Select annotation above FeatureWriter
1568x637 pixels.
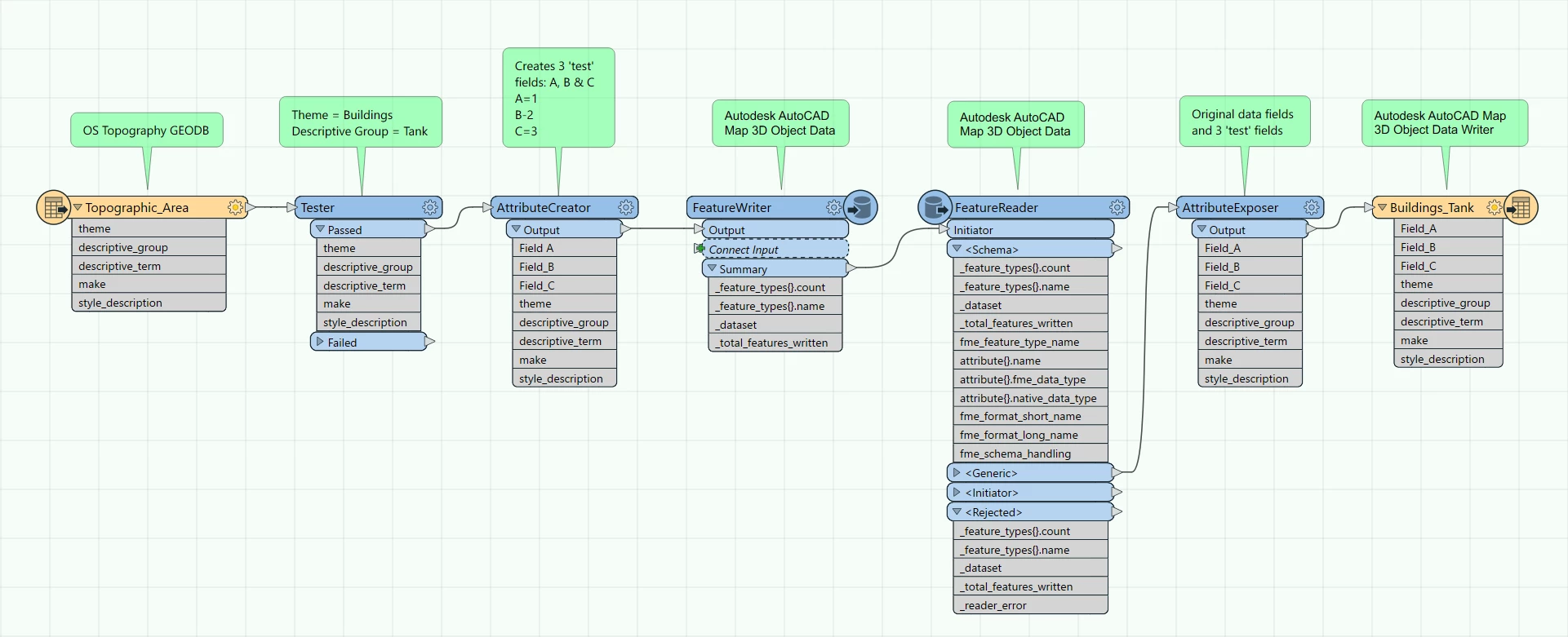(x=780, y=123)
